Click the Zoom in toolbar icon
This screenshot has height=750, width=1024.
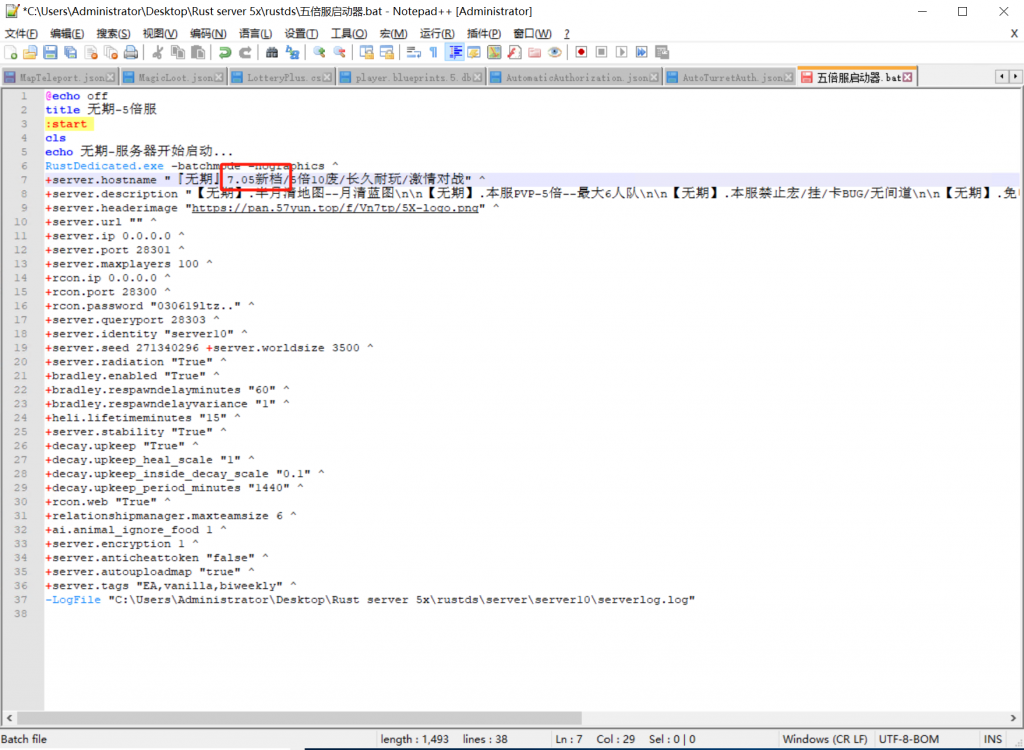click(319, 52)
